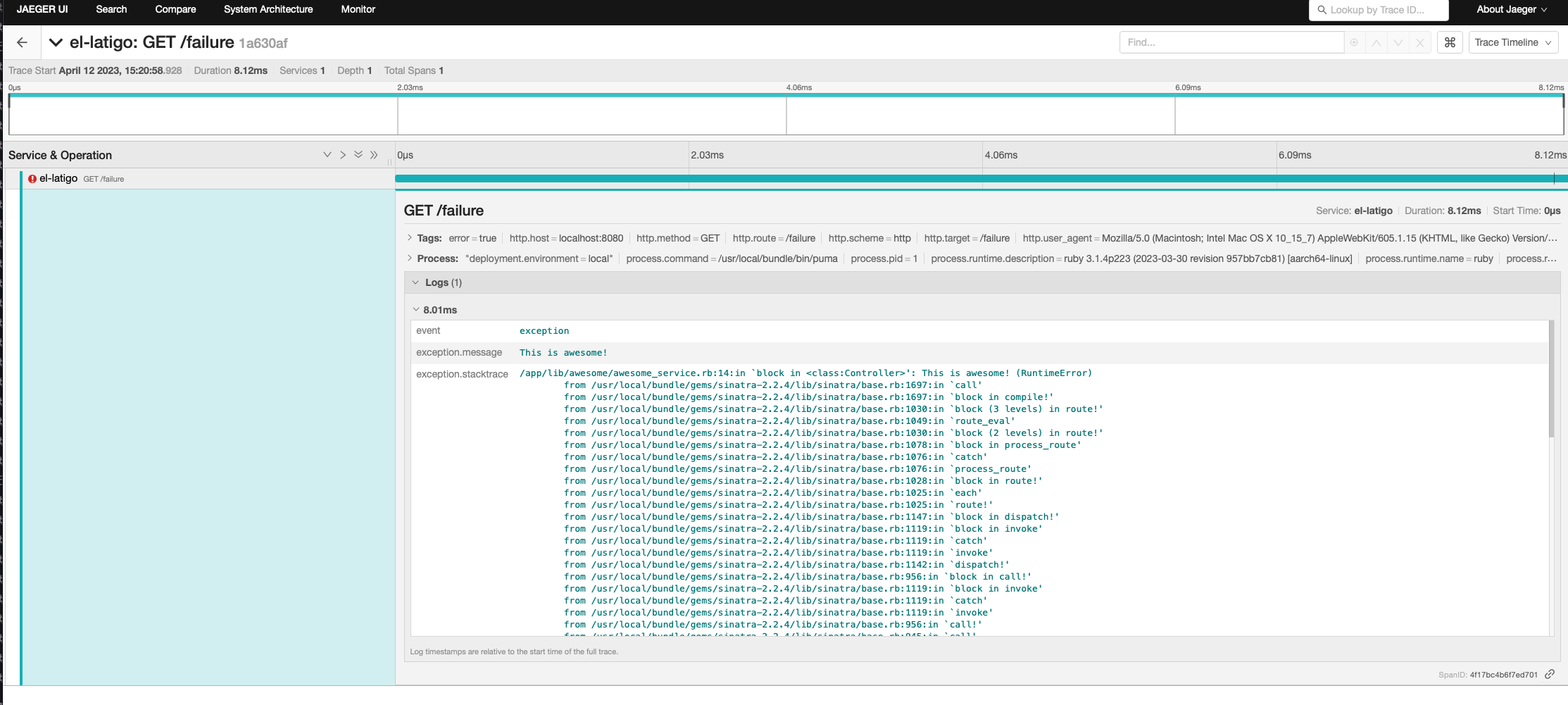This screenshot has height=705, width=1568.
Task: Switch to System Architecture
Action: 268,10
